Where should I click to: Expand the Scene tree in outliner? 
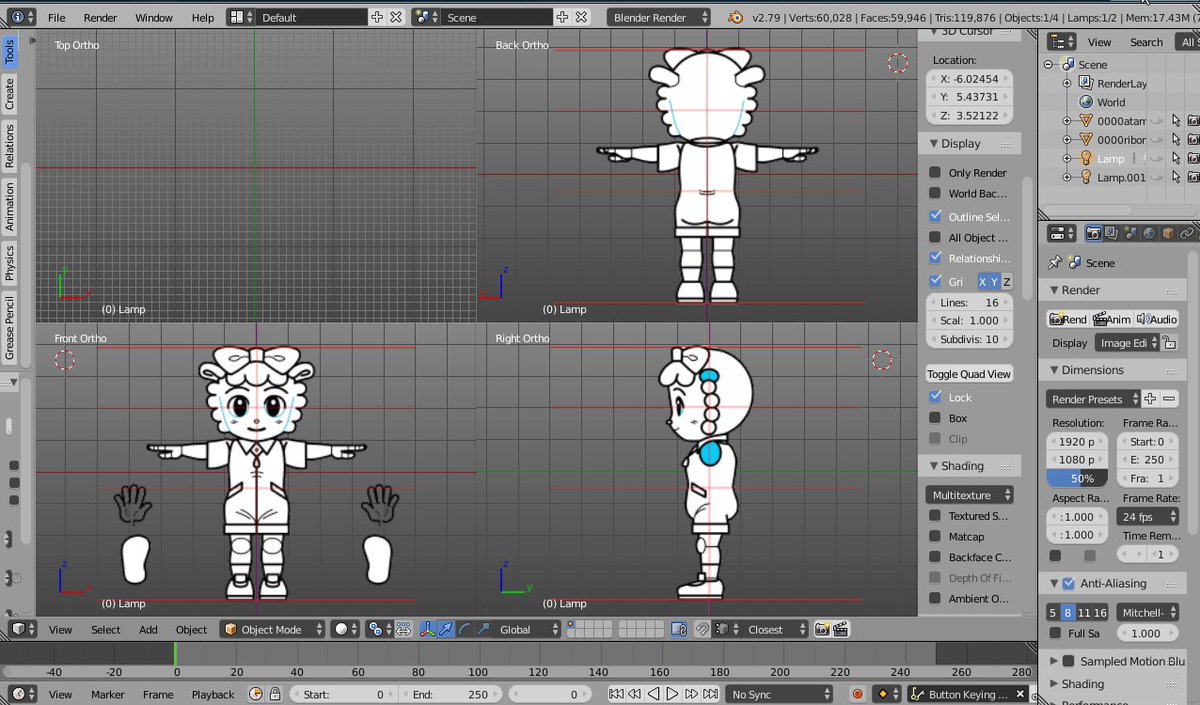(1048, 64)
